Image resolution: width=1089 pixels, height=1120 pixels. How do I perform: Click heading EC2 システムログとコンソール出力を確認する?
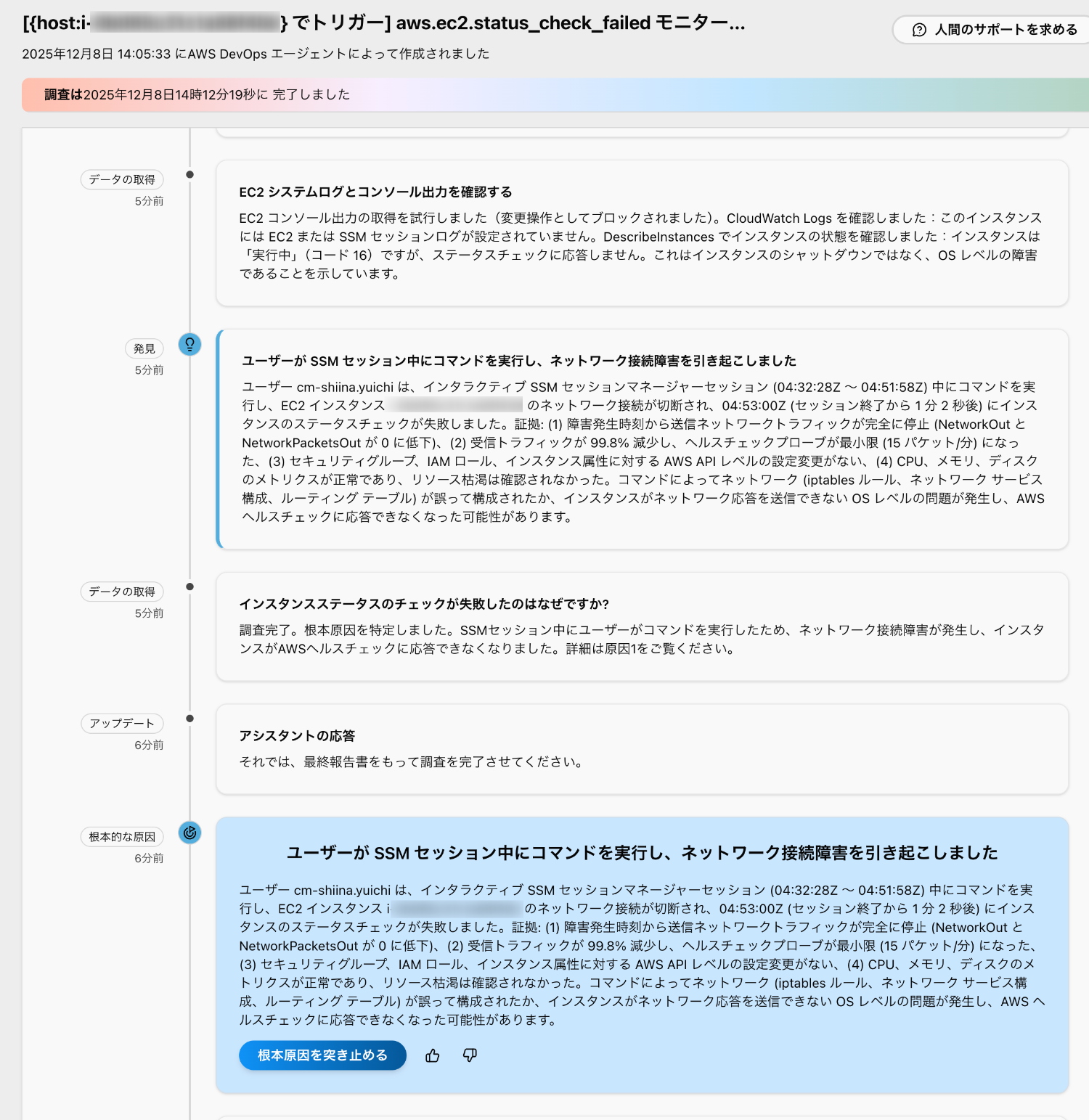(x=375, y=192)
